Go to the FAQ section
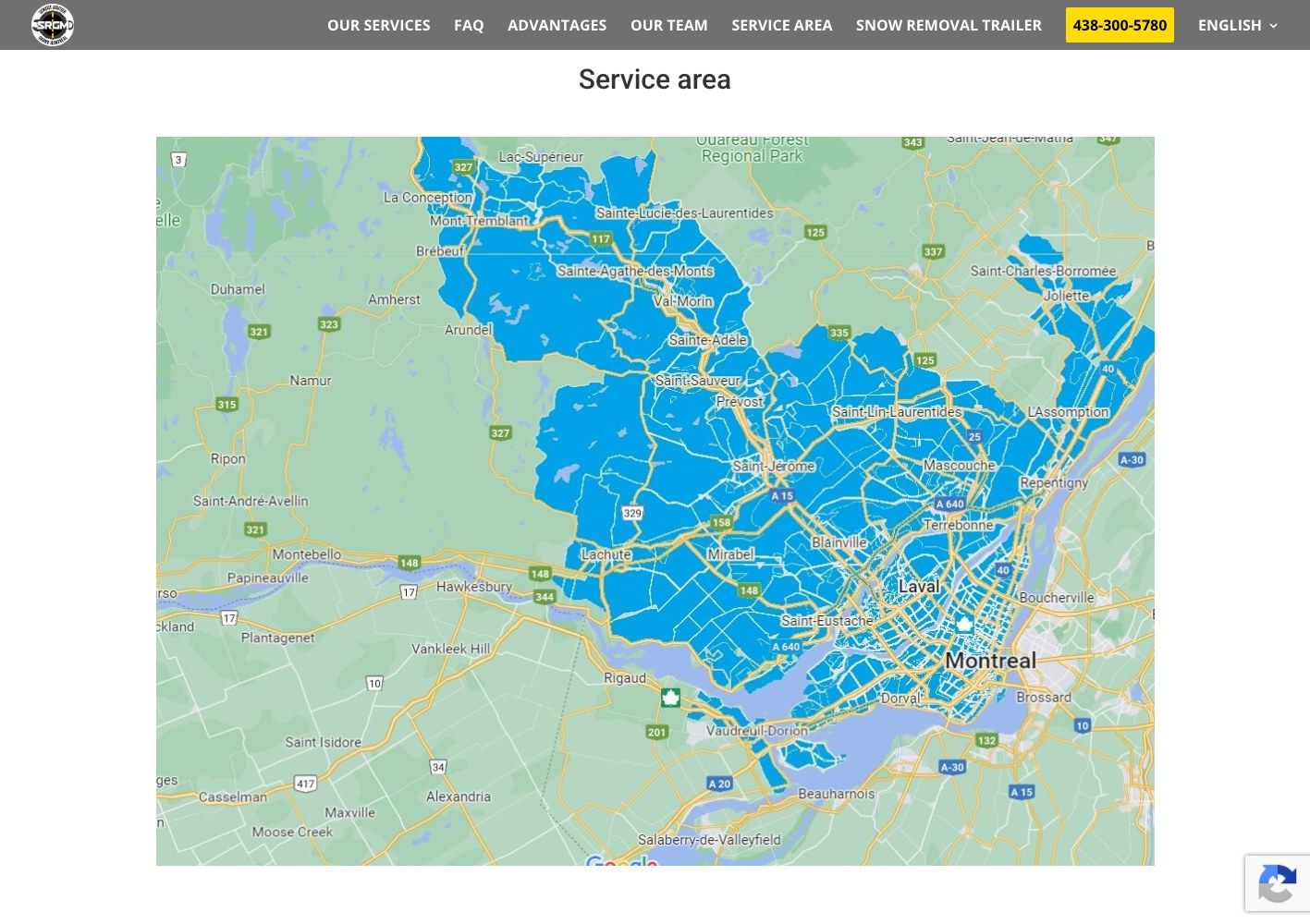Image resolution: width=1310 pixels, height=924 pixels. [469, 25]
